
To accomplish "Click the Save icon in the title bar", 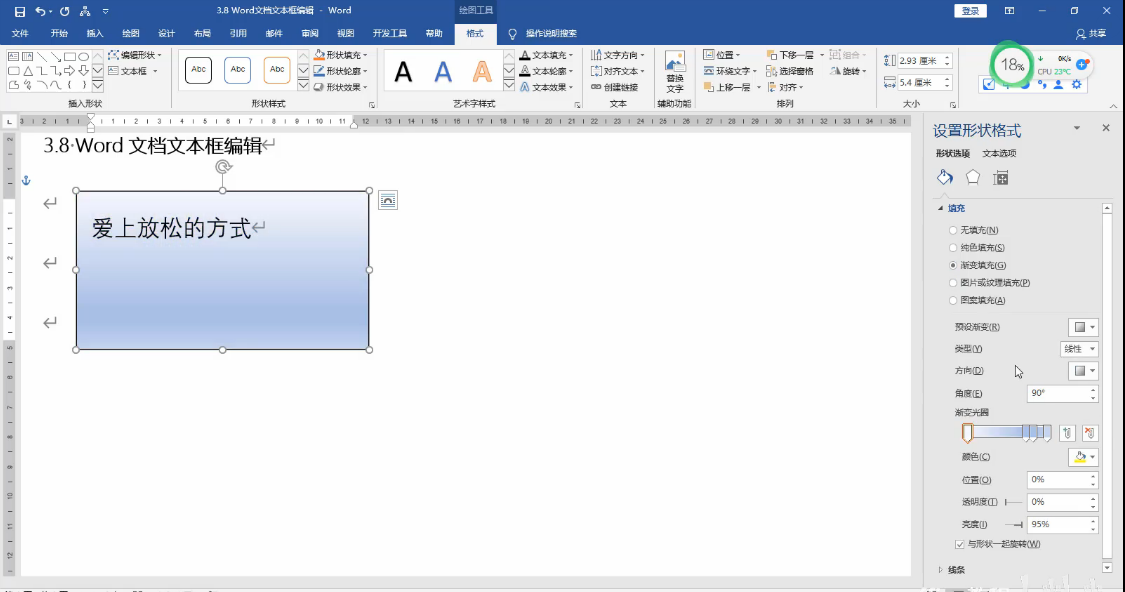I will (x=19, y=11).
